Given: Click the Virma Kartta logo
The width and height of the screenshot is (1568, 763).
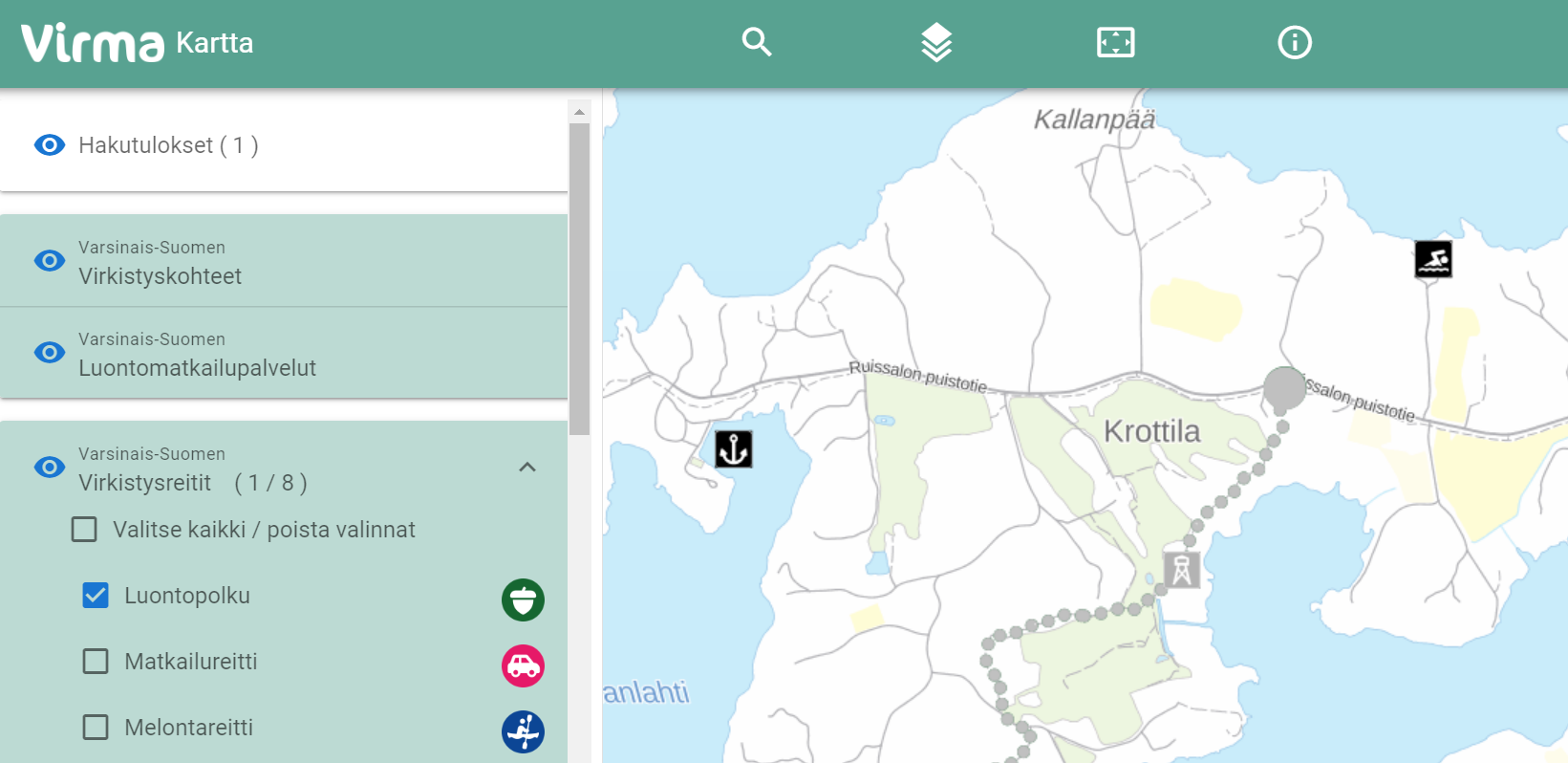Looking at the screenshot, I should [138, 43].
